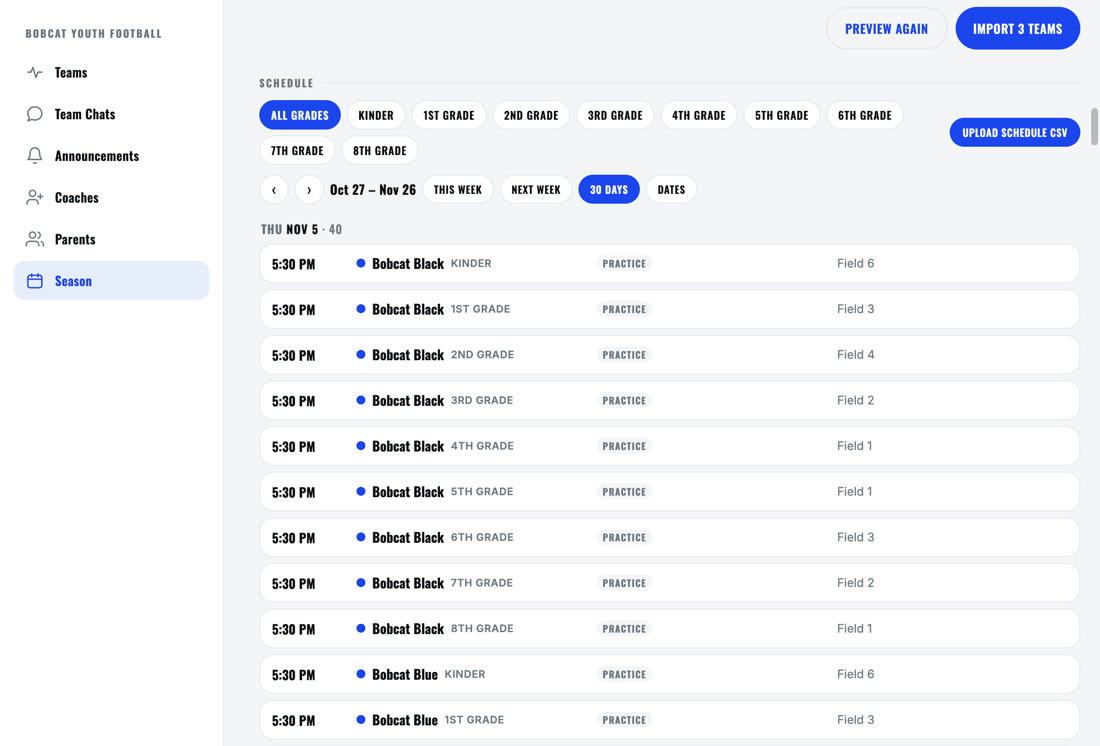Viewport: 1100px width, 746px height.
Task: Click the Coaches add-person icon
Action: click(x=35, y=197)
